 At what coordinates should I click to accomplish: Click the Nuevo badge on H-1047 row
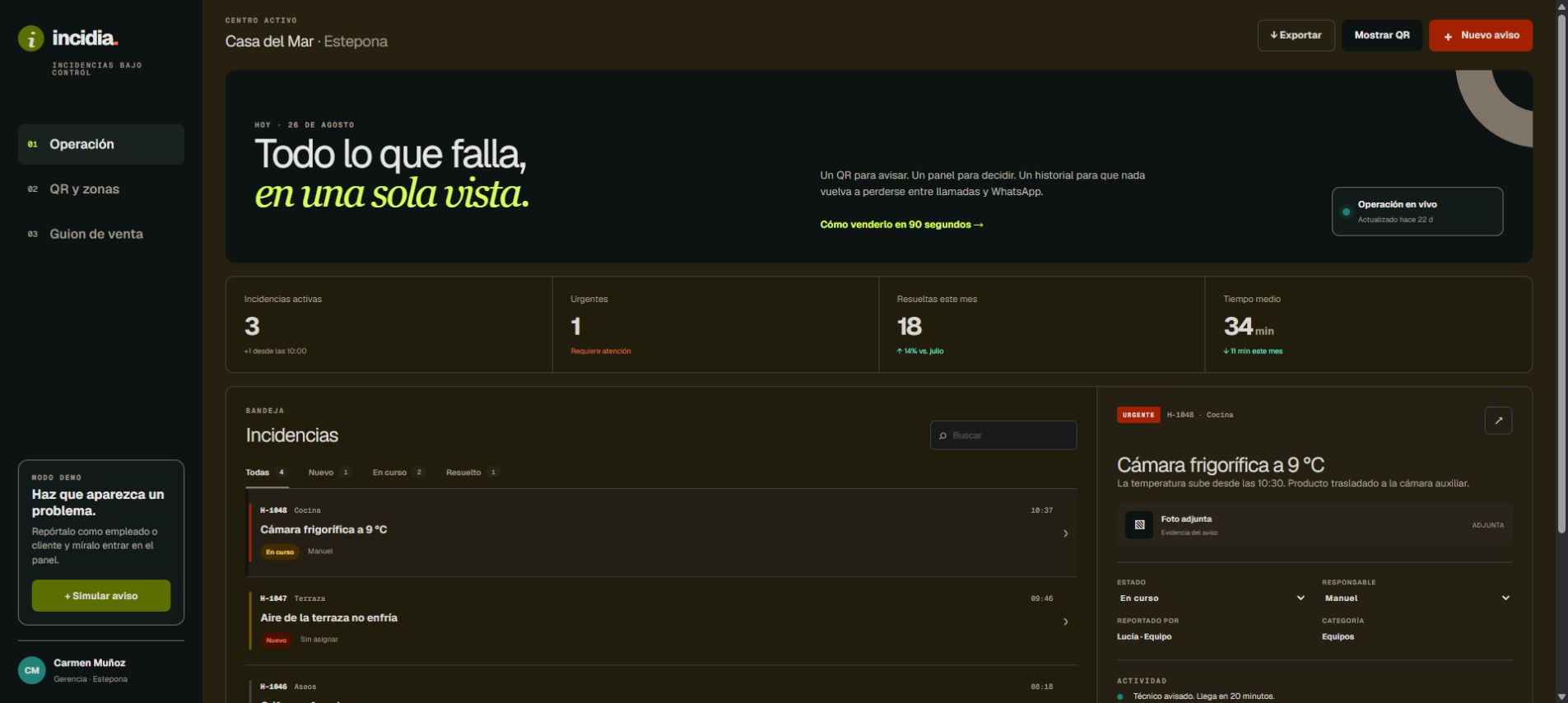tap(277, 640)
